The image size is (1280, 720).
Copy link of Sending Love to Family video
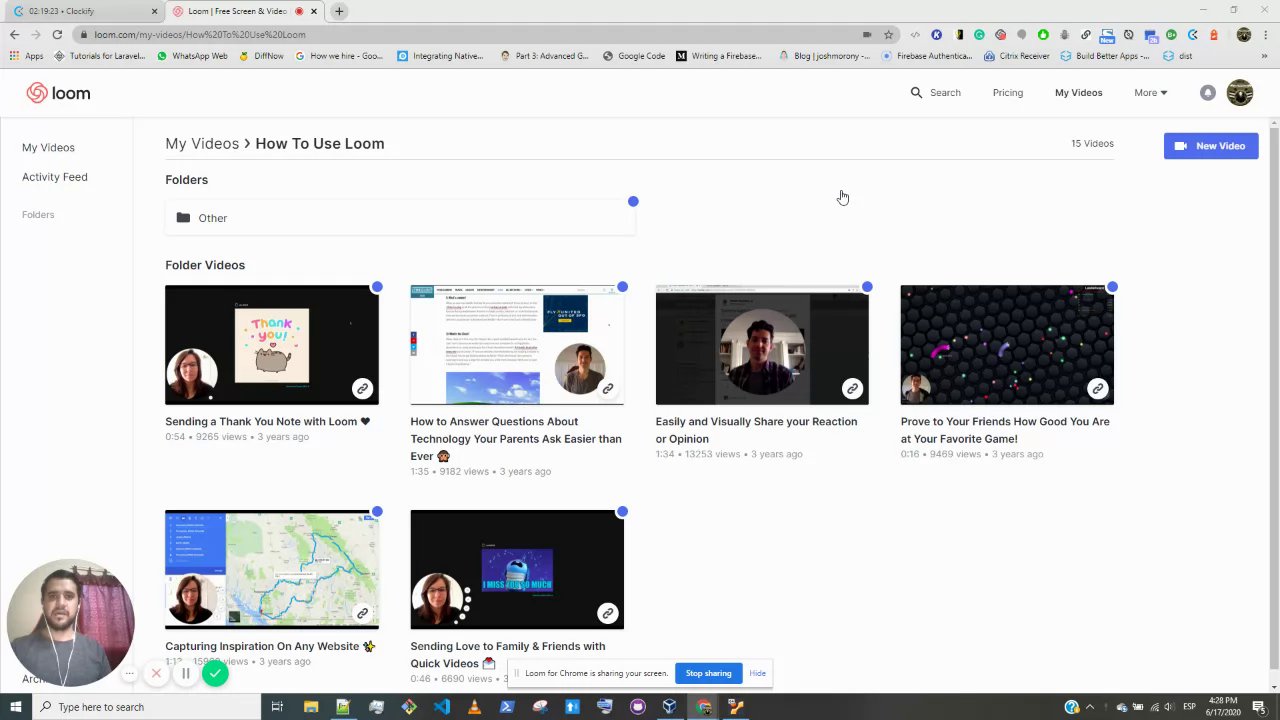pyautogui.click(x=607, y=613)
